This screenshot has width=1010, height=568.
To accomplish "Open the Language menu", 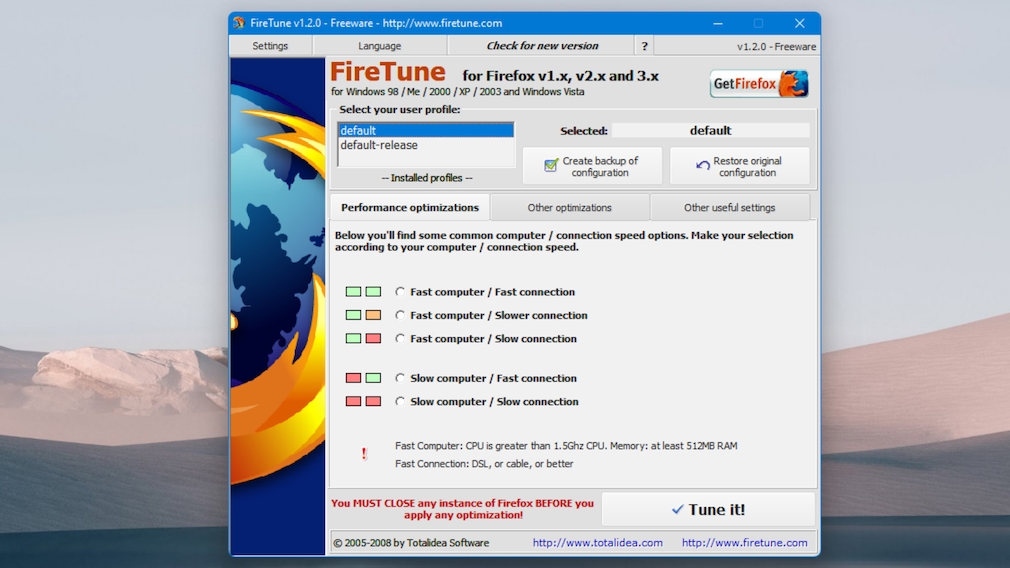I will [x=380, y=46].
